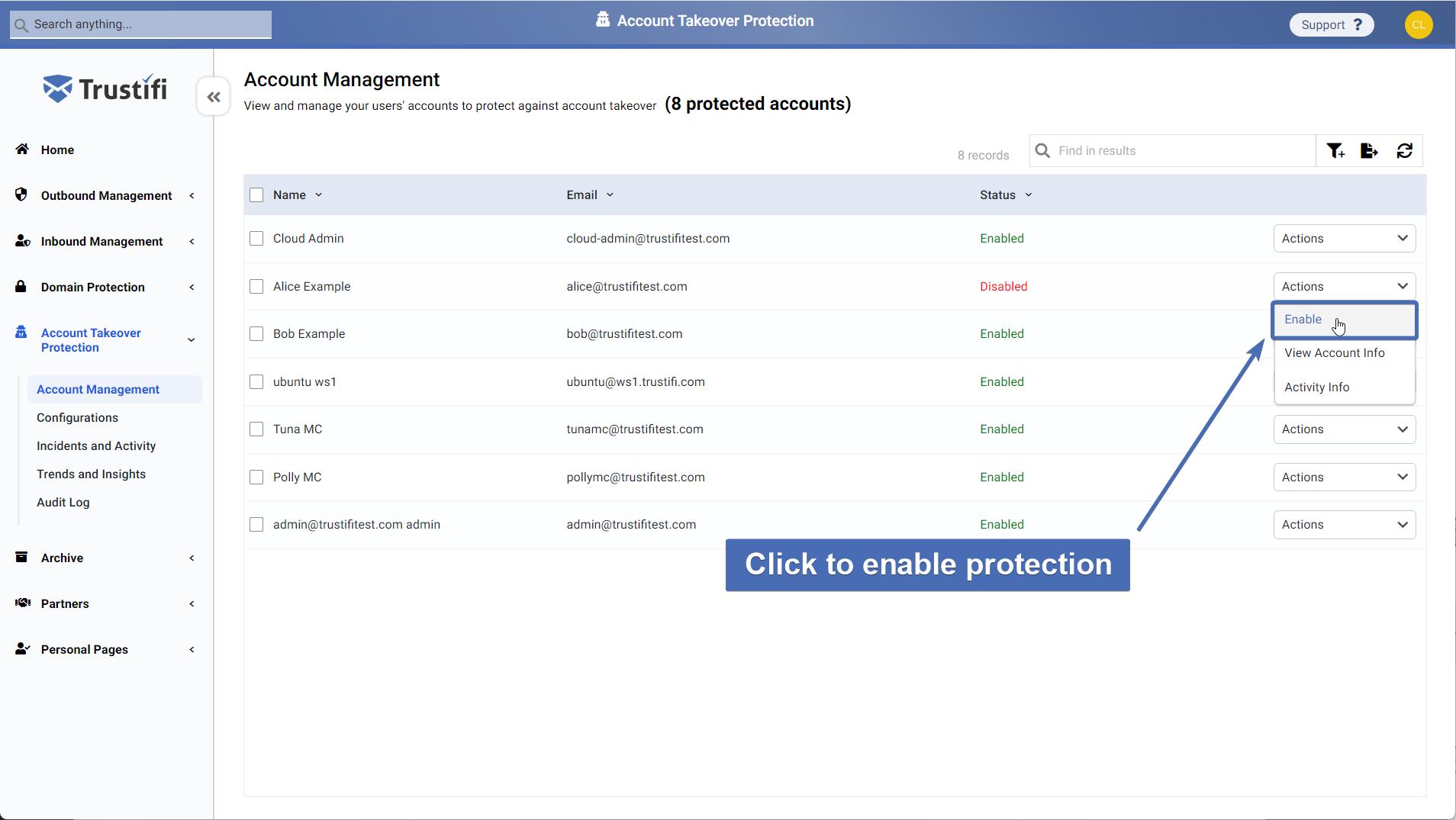Click the Partners handshake icon
1456x820 pixels.
click(x=23, y=603)
